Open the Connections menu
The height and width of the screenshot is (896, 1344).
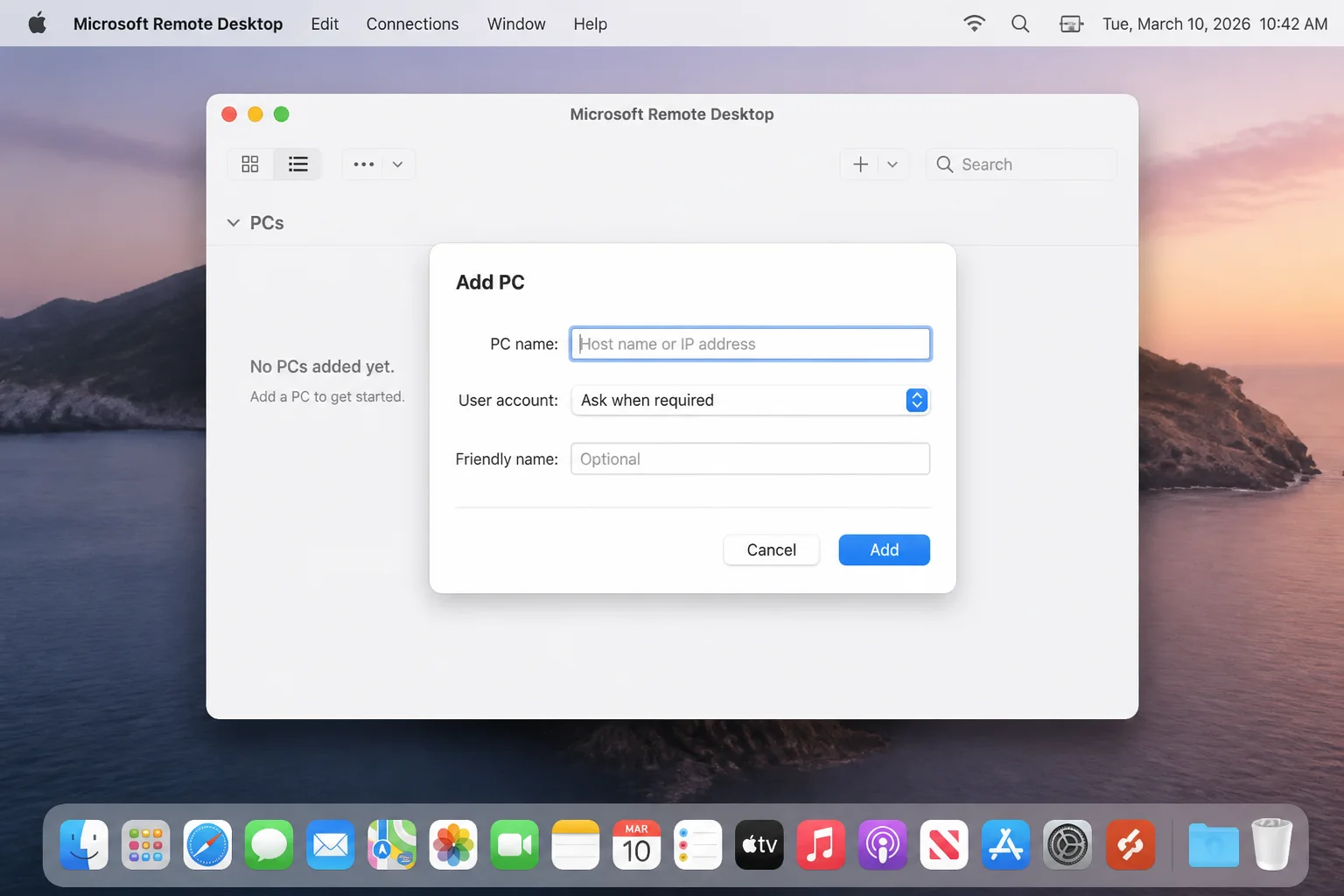pyautogui.click(x=412, y=24)
